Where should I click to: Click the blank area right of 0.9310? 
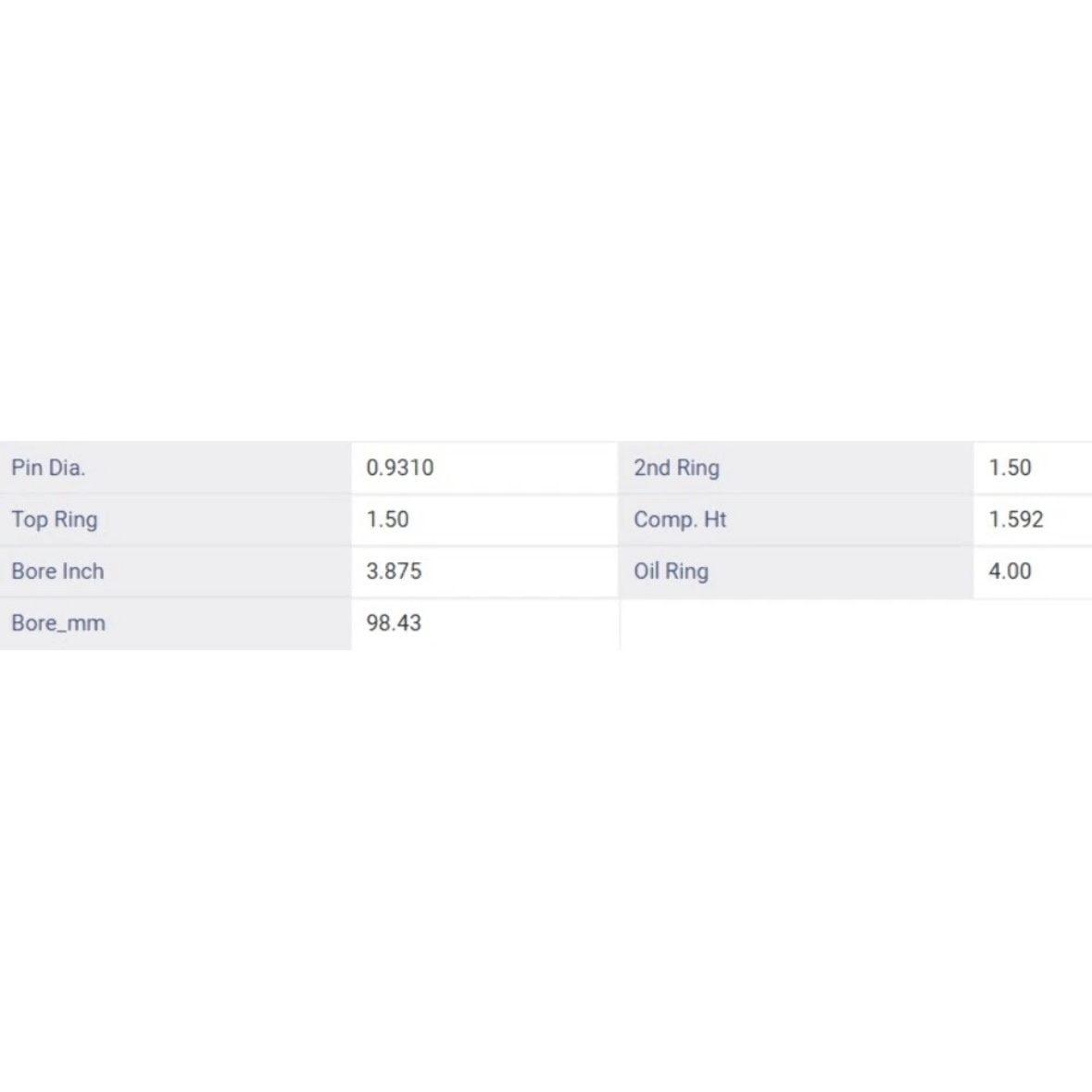(x=526, y=468)
